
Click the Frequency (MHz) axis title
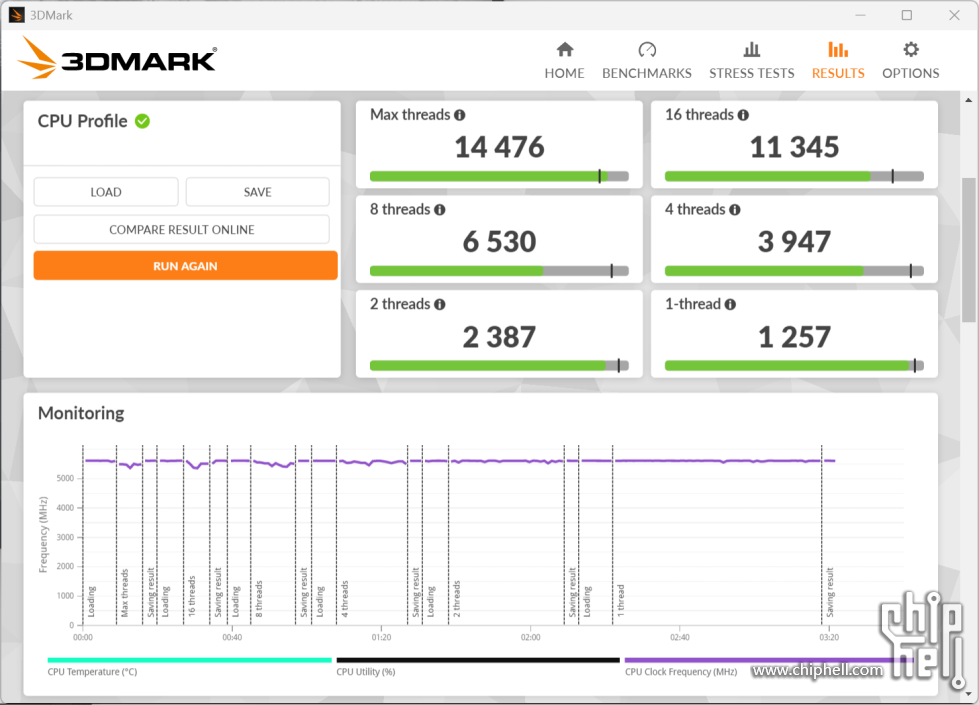43,535
